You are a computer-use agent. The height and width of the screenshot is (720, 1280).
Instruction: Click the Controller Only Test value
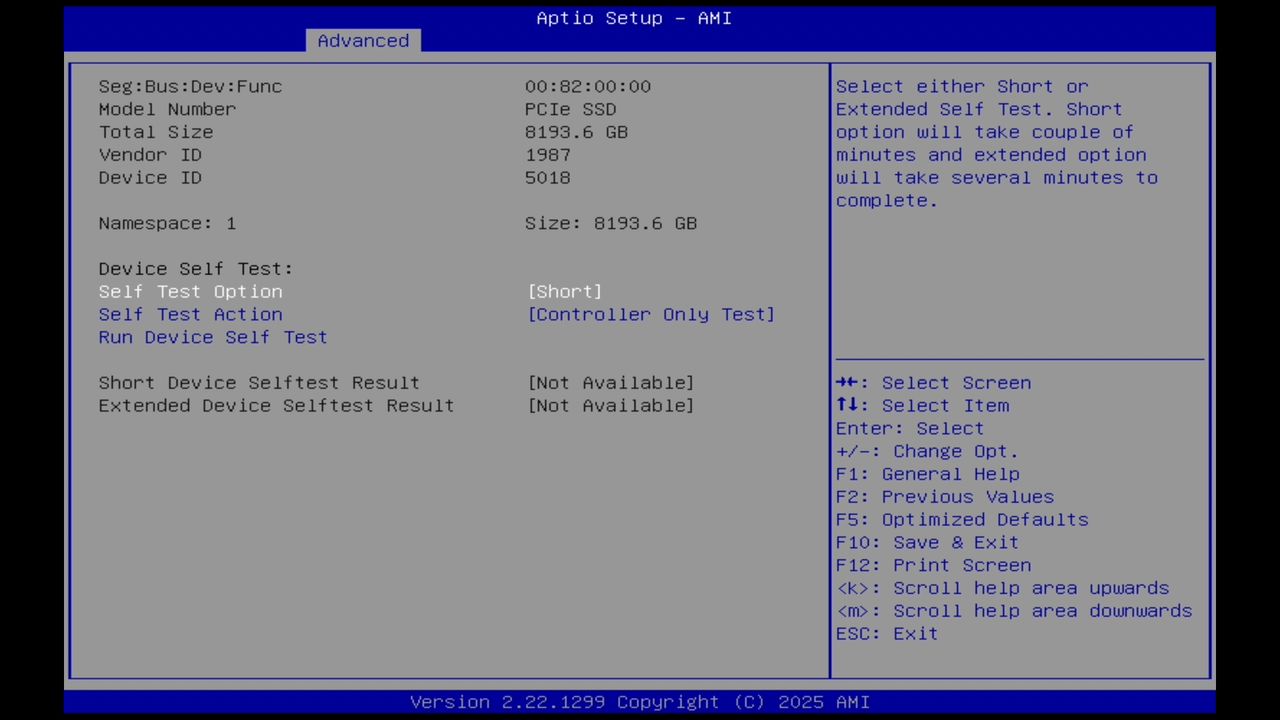(x=651, y=314)
